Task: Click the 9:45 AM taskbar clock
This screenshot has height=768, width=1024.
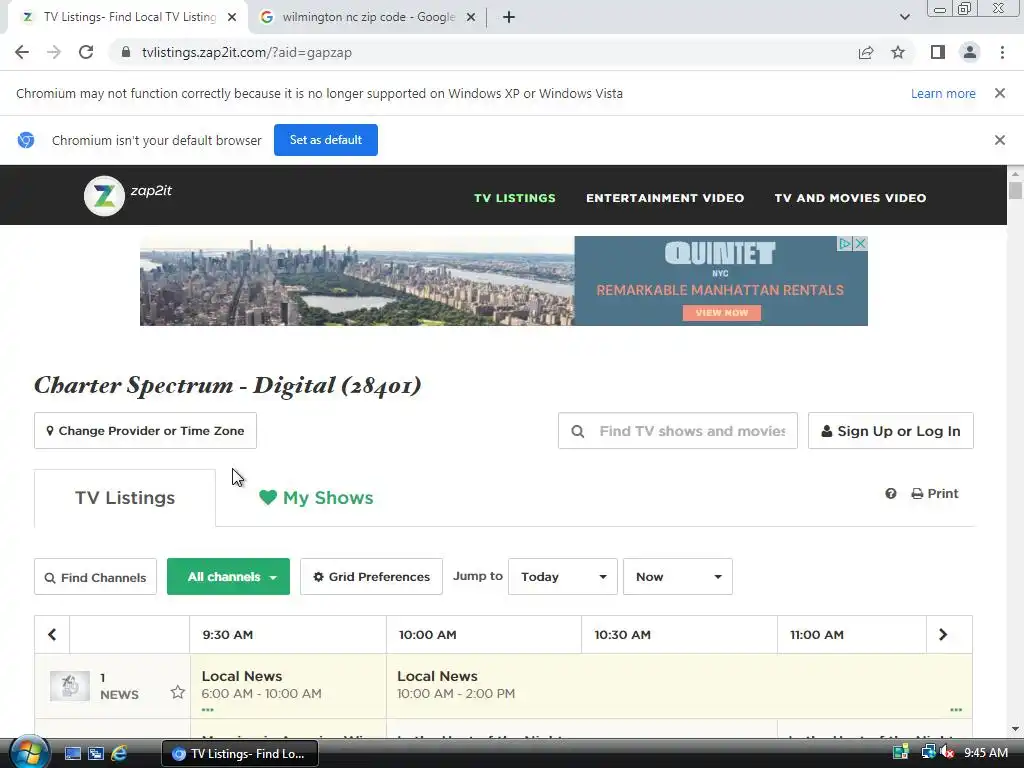Action: pyautogui.click(x=985, y=753)
